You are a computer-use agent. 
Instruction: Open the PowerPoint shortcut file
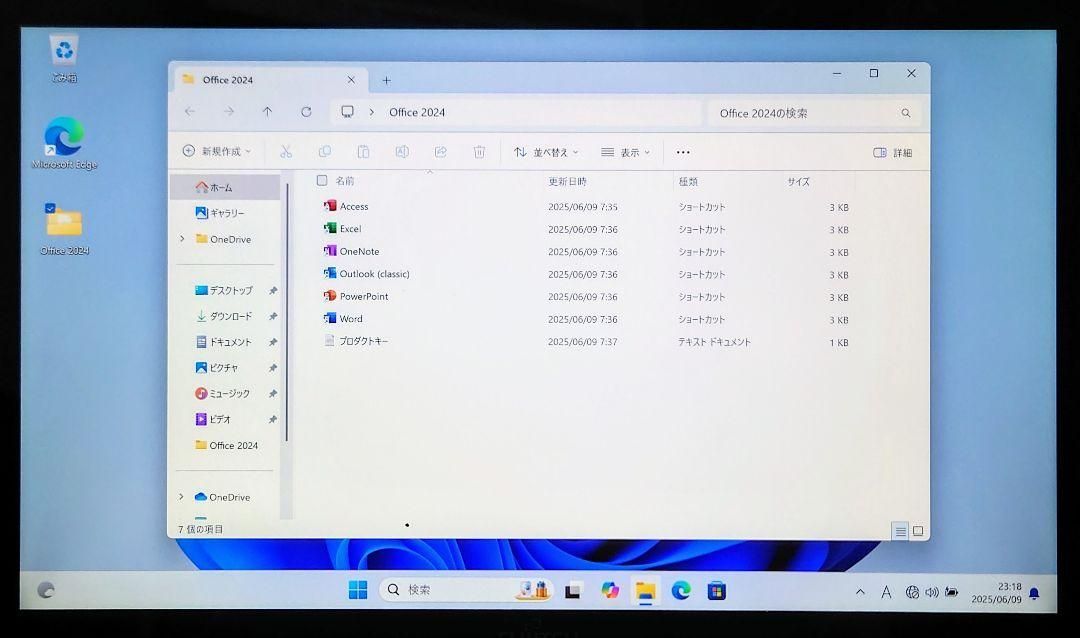(x=363, y=297)
